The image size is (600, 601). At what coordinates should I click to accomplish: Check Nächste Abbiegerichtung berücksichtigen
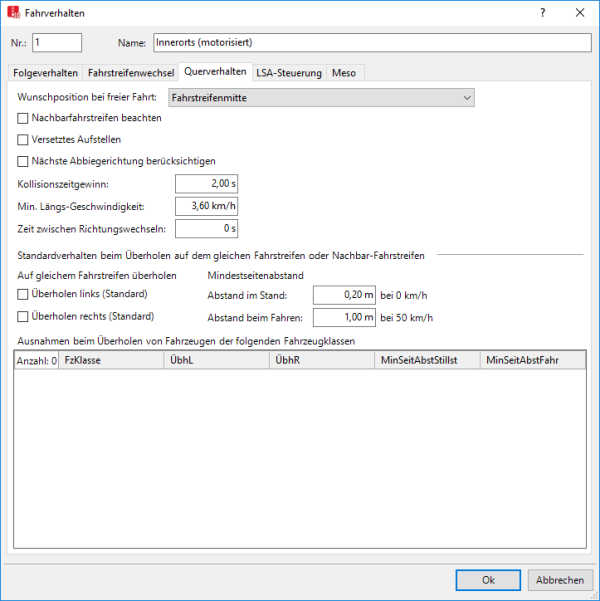pos(24,161)
